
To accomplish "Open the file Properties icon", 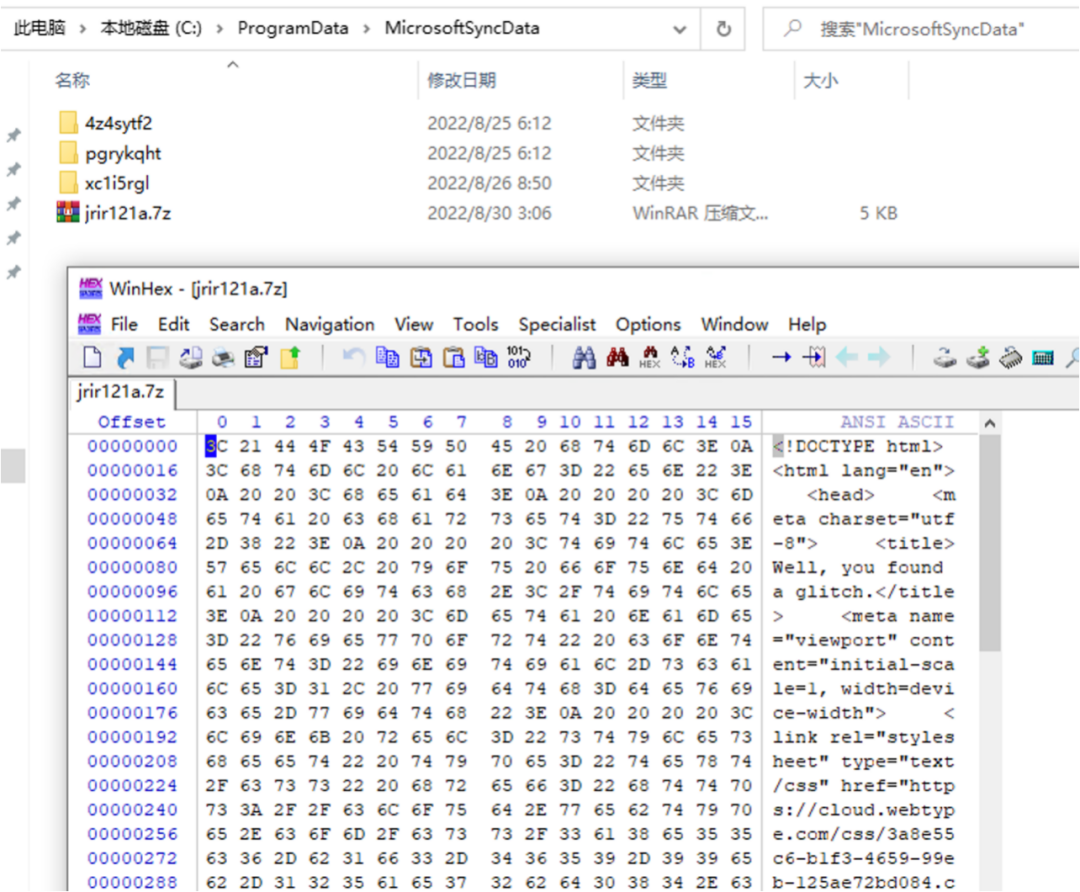I will 256,357.
